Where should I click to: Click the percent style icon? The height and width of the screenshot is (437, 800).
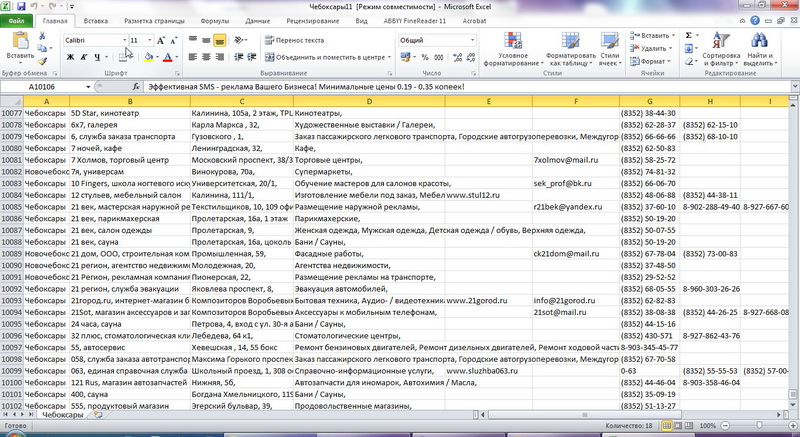(425, 57)
